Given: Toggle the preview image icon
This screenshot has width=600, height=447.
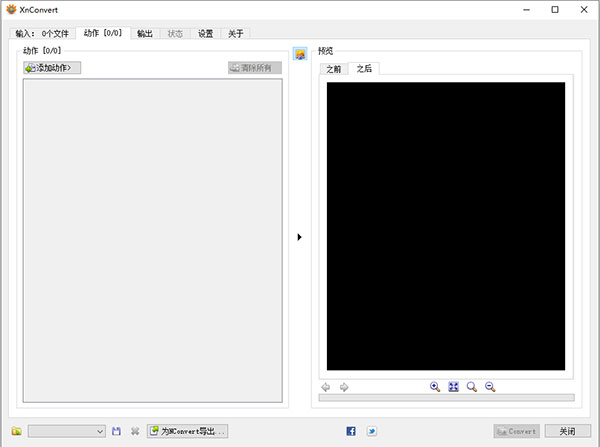Looking at the screenshot, I should pos(300,54).
